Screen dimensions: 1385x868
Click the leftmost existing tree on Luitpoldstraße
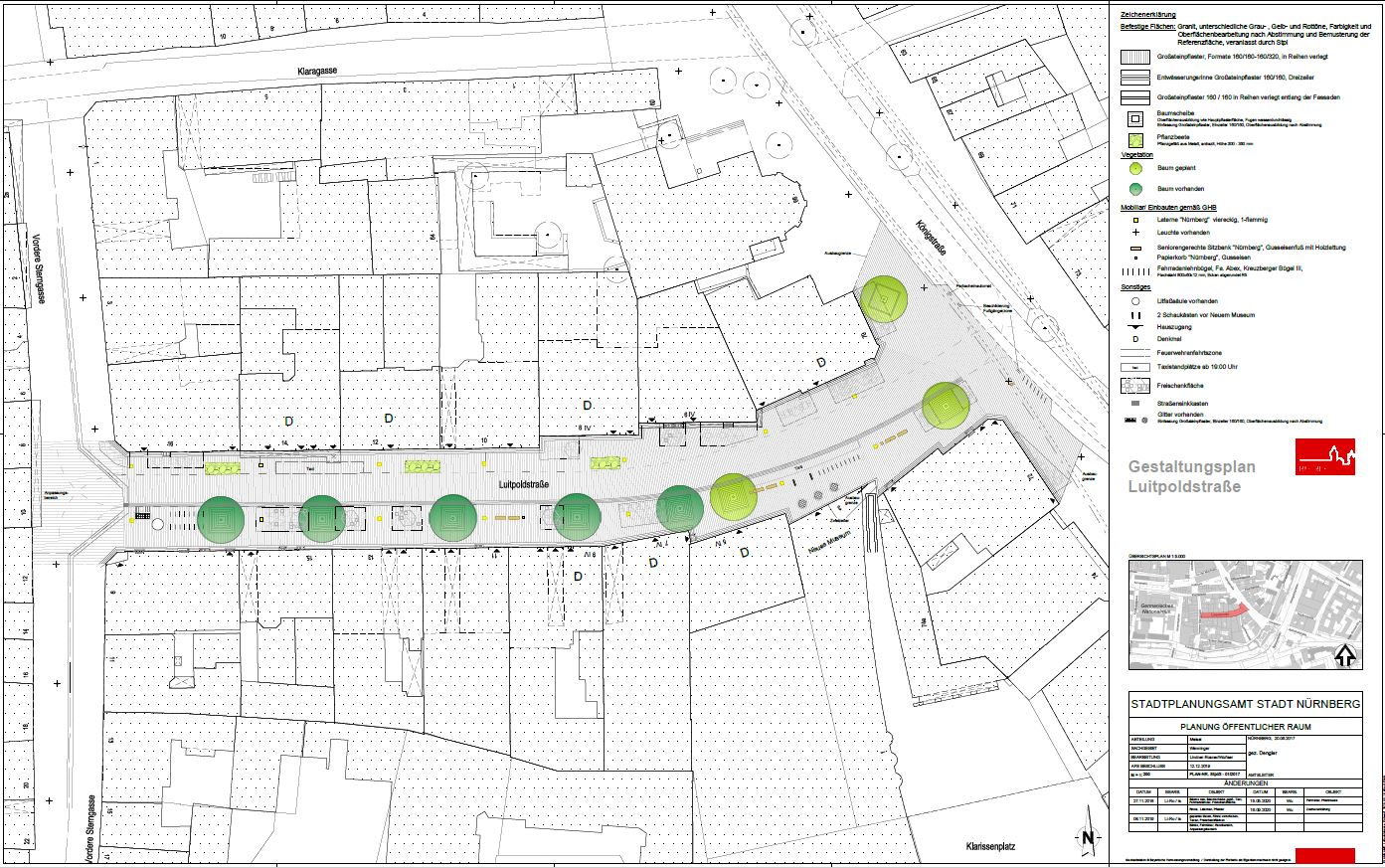(221, 520)
